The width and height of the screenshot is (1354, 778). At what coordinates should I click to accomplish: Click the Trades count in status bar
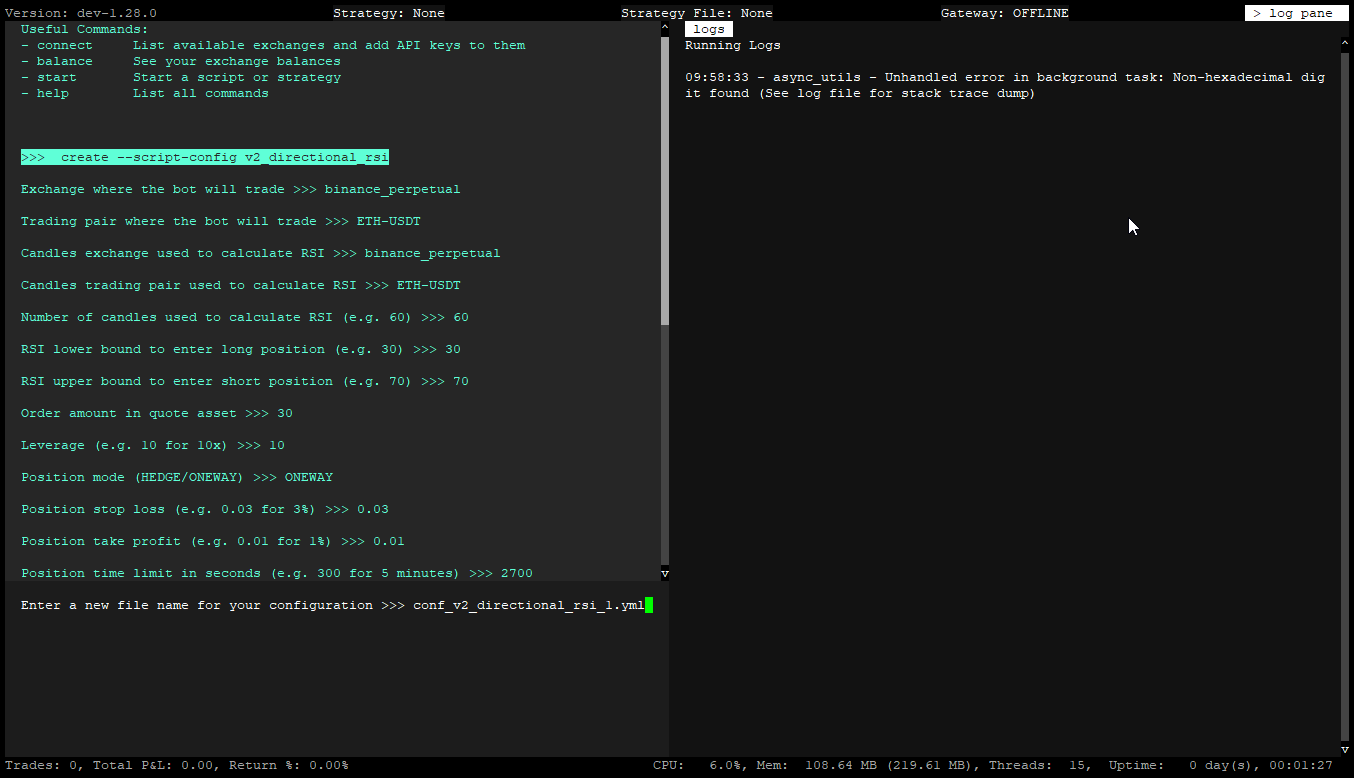coord(41,765)
